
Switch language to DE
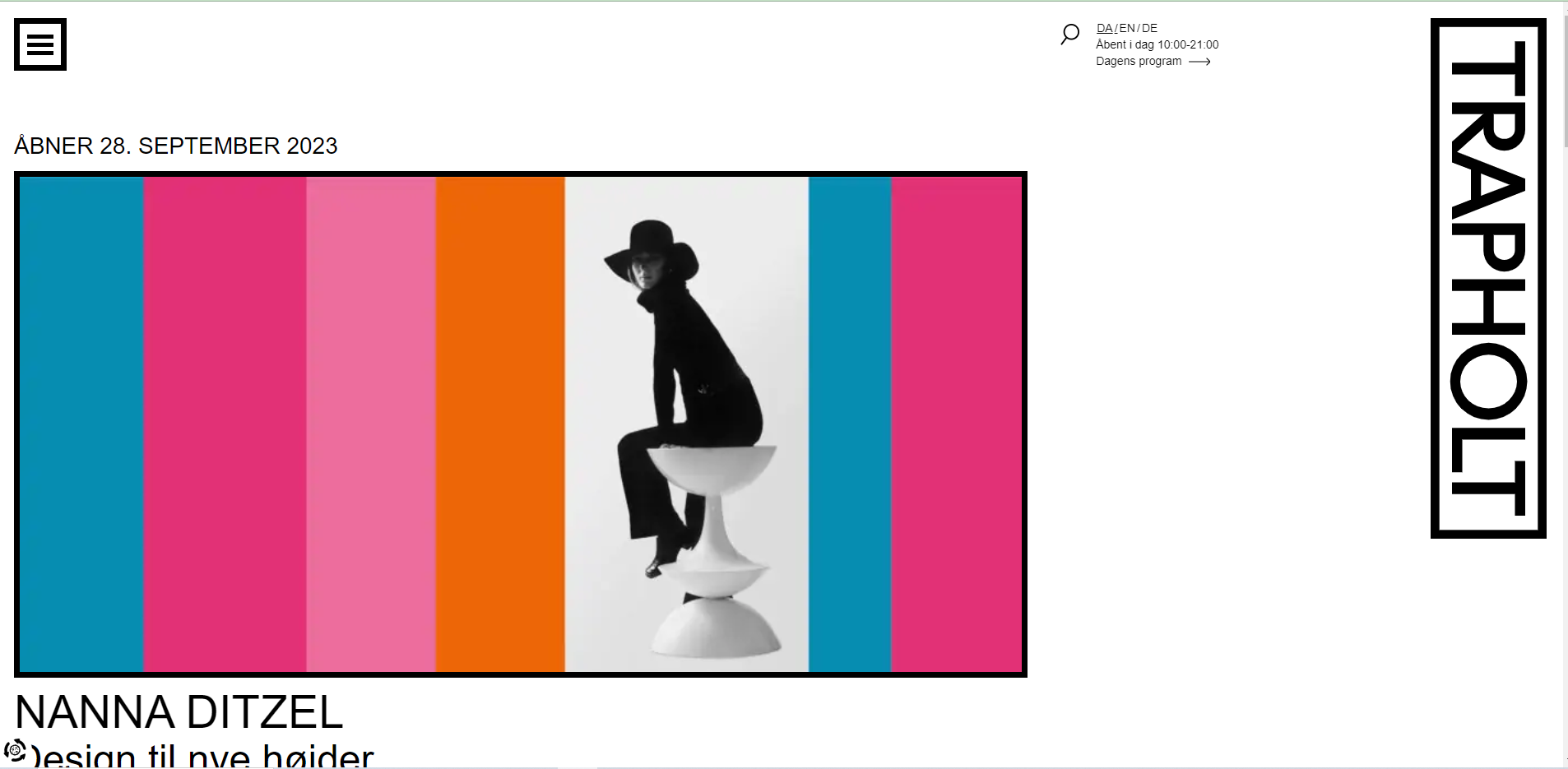coord(1149,28)
